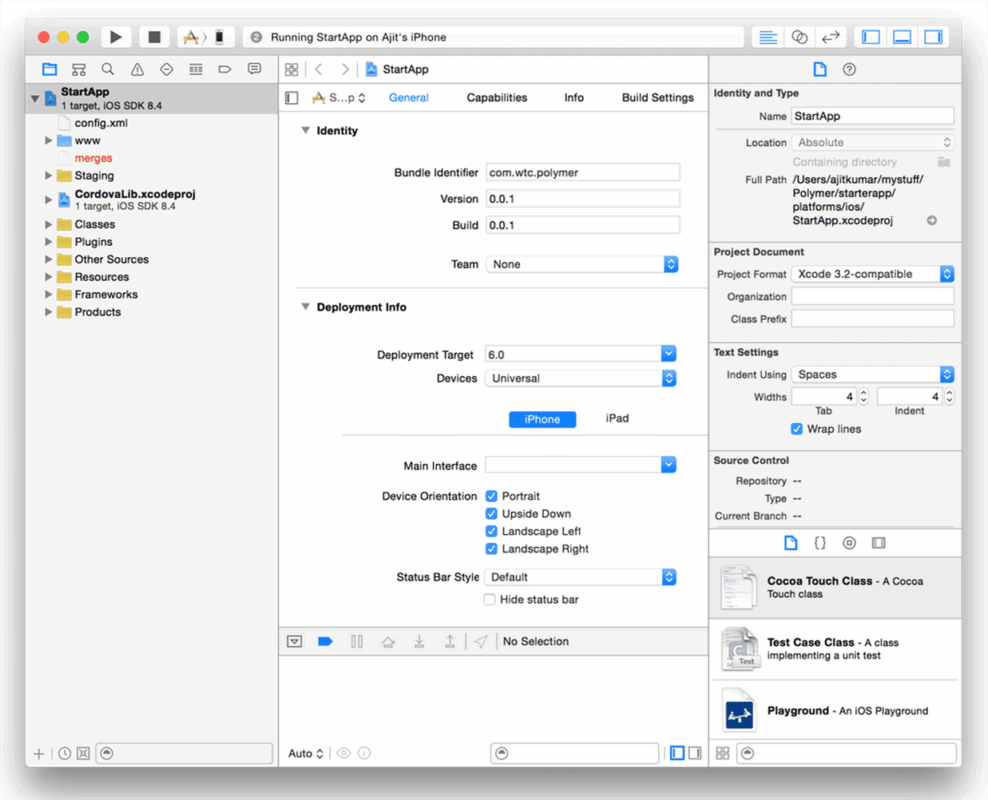Show the Quick Help inspector
The width and height of the screenshot is (988, 800).
(849, 69)
